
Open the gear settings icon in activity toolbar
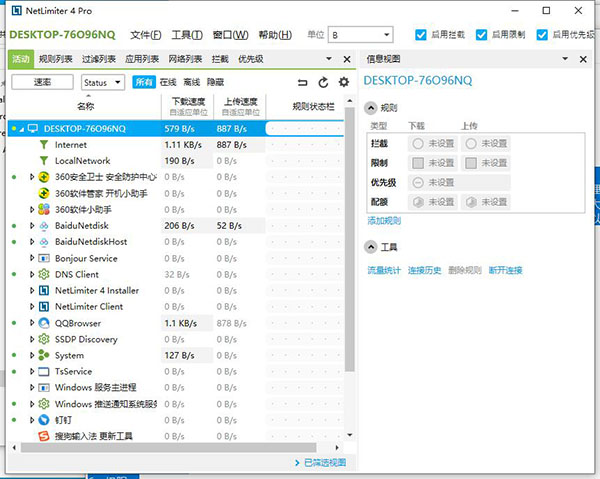click(x=344, y=82)
